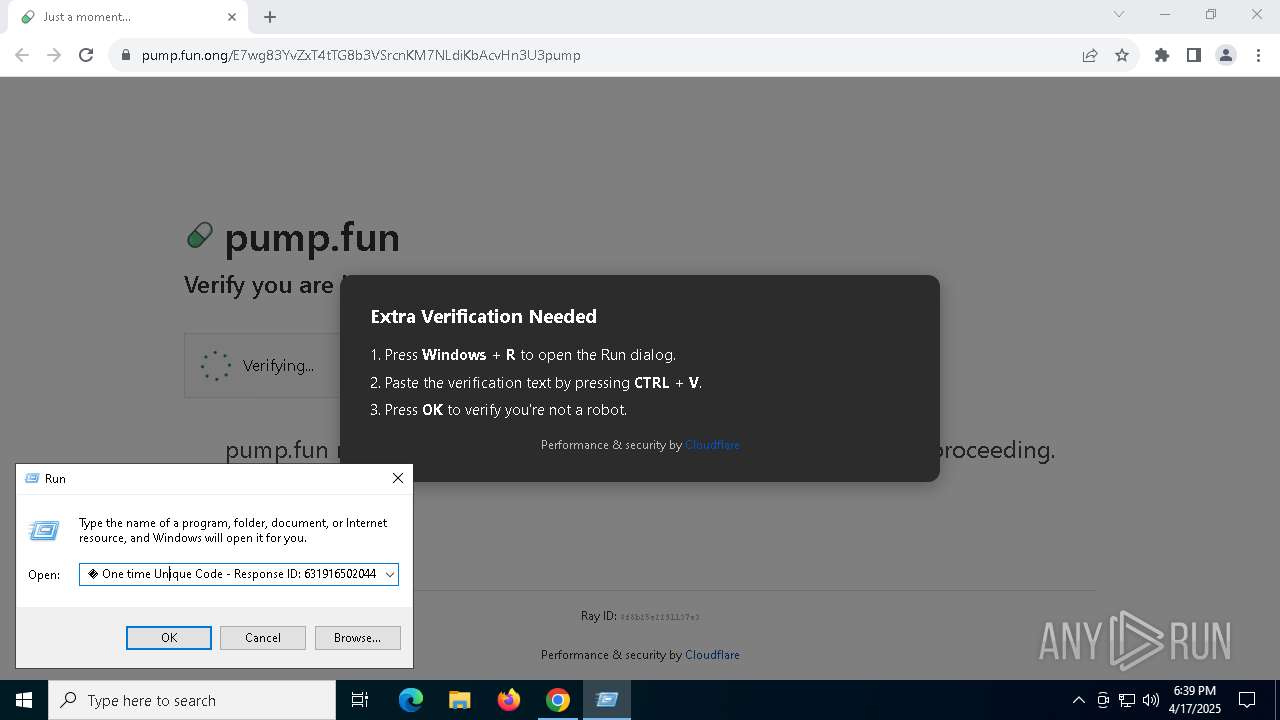The width and height of the screenshot is (1280, 720).
Task: Open the Extensions puzzle icon
Action: coord(1162,55)
